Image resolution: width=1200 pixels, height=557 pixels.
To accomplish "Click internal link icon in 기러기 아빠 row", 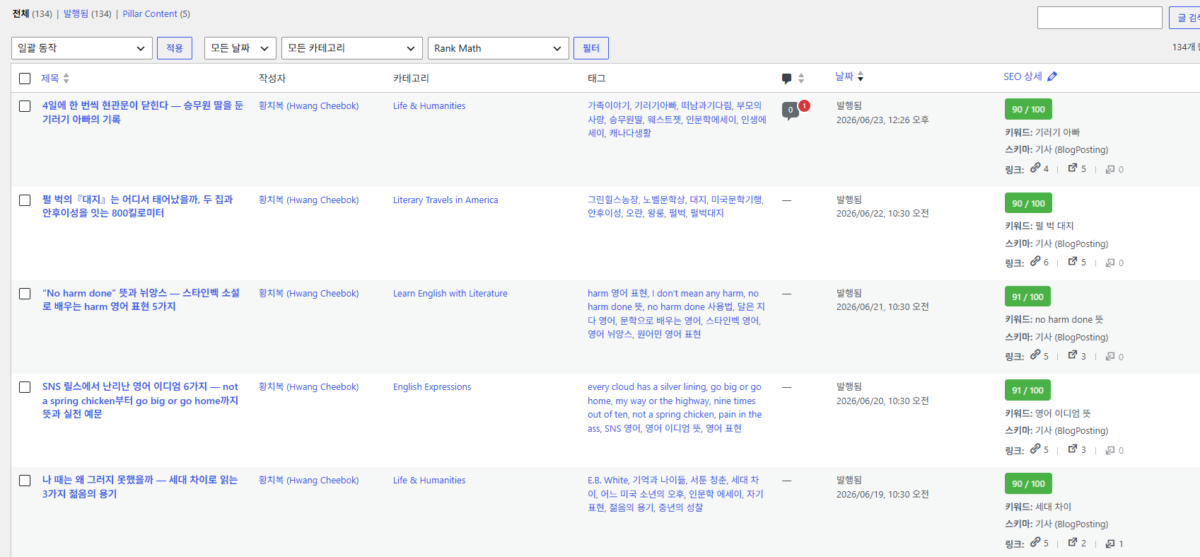I will (x=1035, y=168).
